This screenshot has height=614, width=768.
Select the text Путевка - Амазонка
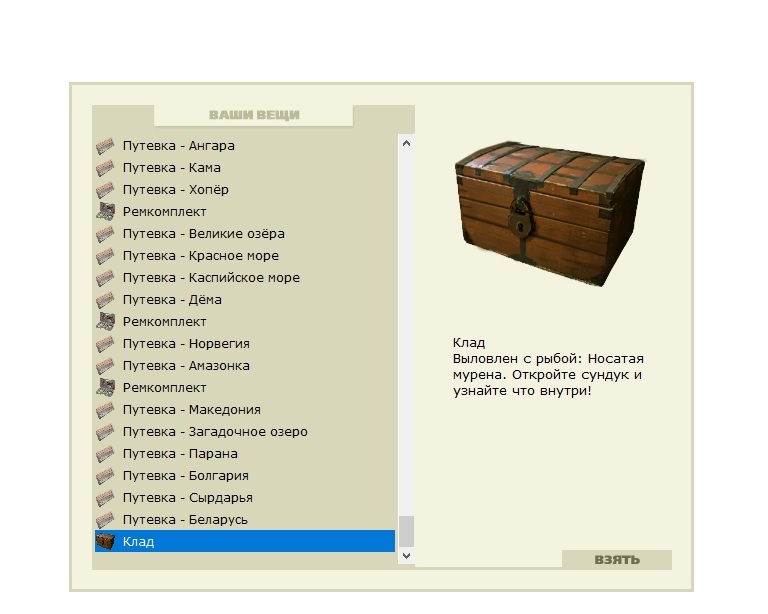(x=186, y=366)
